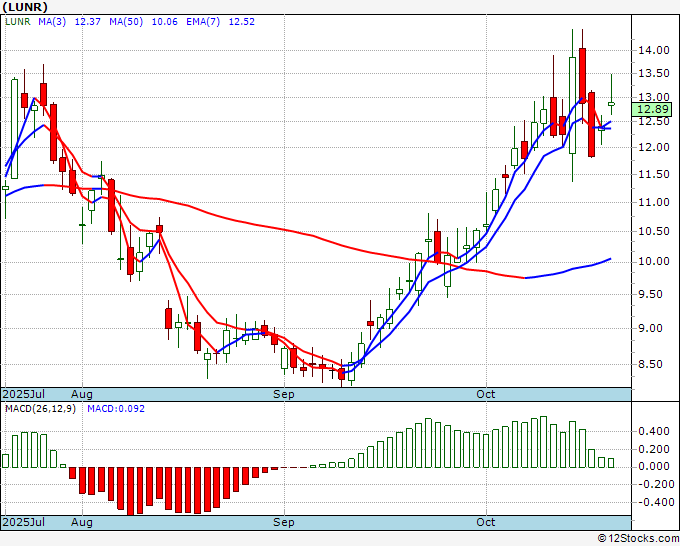The height and width of the screenshot is (546, 680).
Task: Click the 0.400 MACD axis label
Action: tap(654, 432)
